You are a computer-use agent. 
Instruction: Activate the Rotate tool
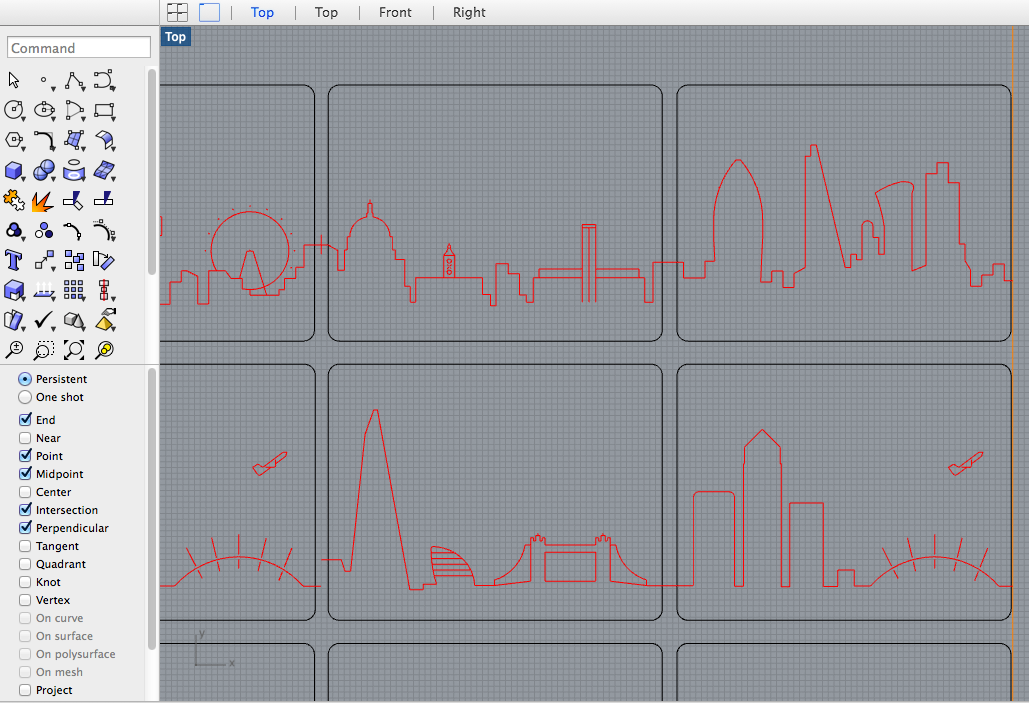[x=104, y=261]
